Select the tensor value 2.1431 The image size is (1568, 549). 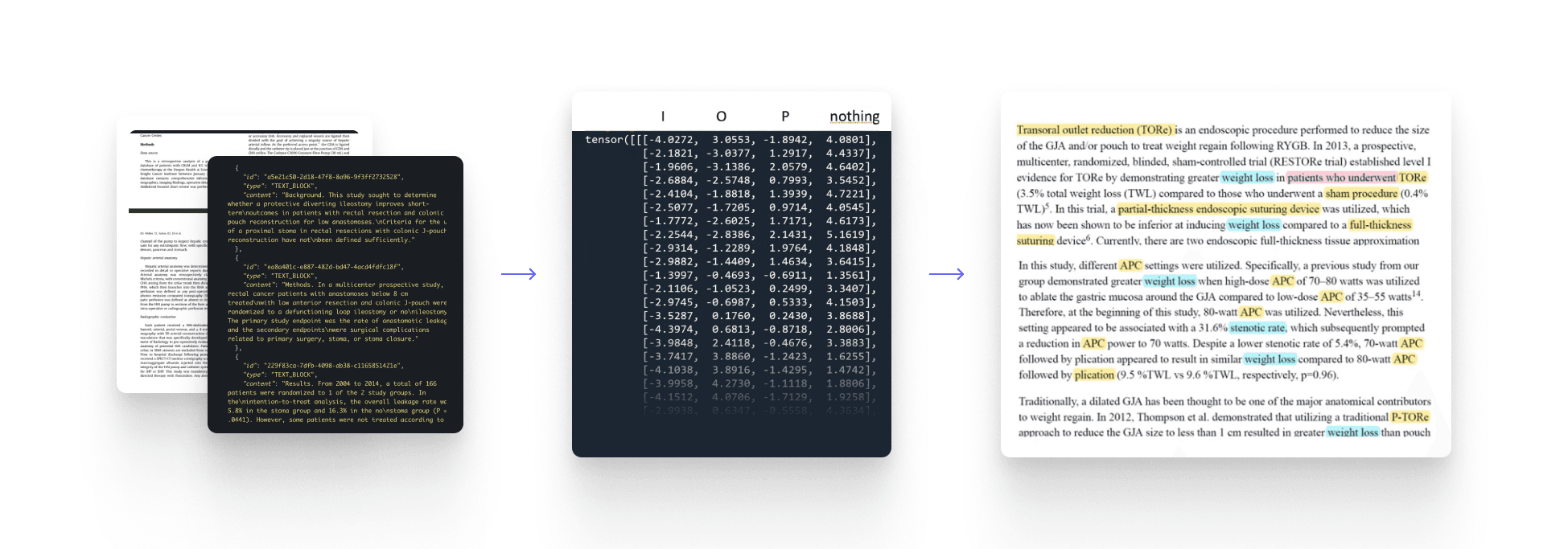pyautogui.click(x=790, y=235)
